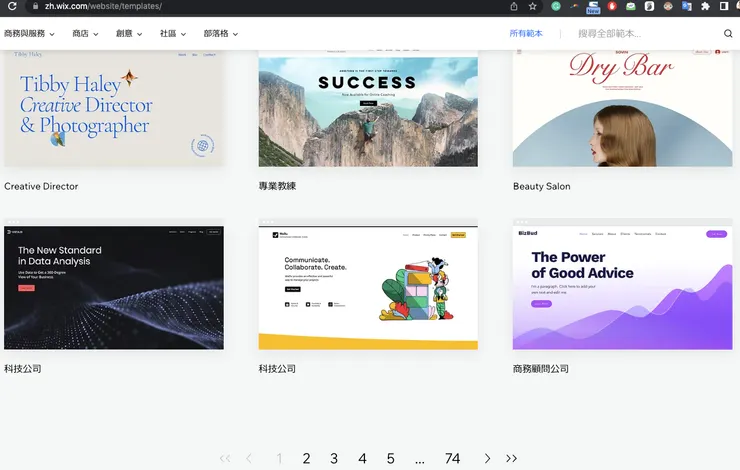Click the 專業教練 template title
740x470 pixels.
(278, 186)
